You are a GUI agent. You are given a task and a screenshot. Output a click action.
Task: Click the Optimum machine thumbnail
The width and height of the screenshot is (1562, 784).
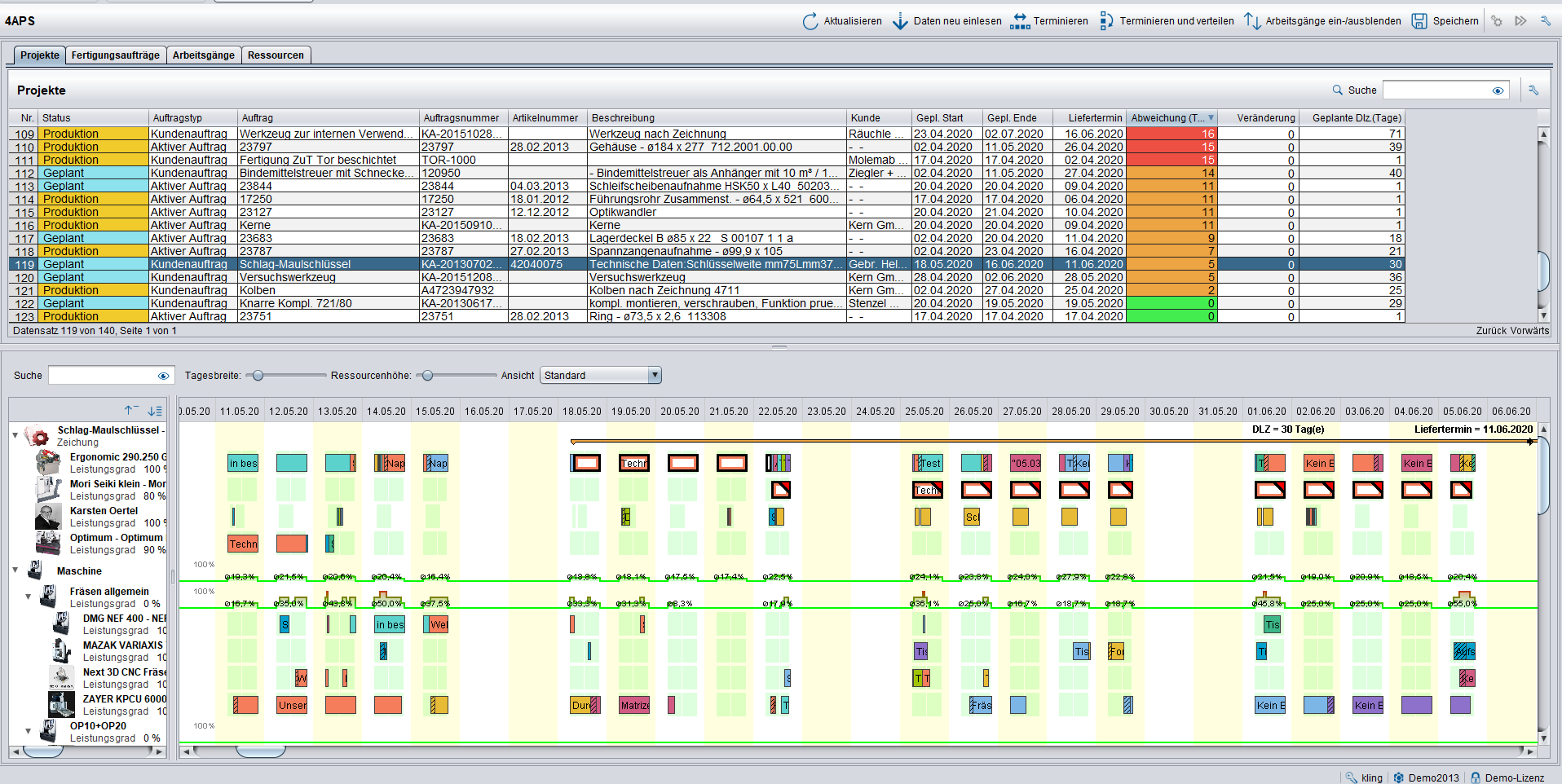pyautogui.click(x=48, y=543)
